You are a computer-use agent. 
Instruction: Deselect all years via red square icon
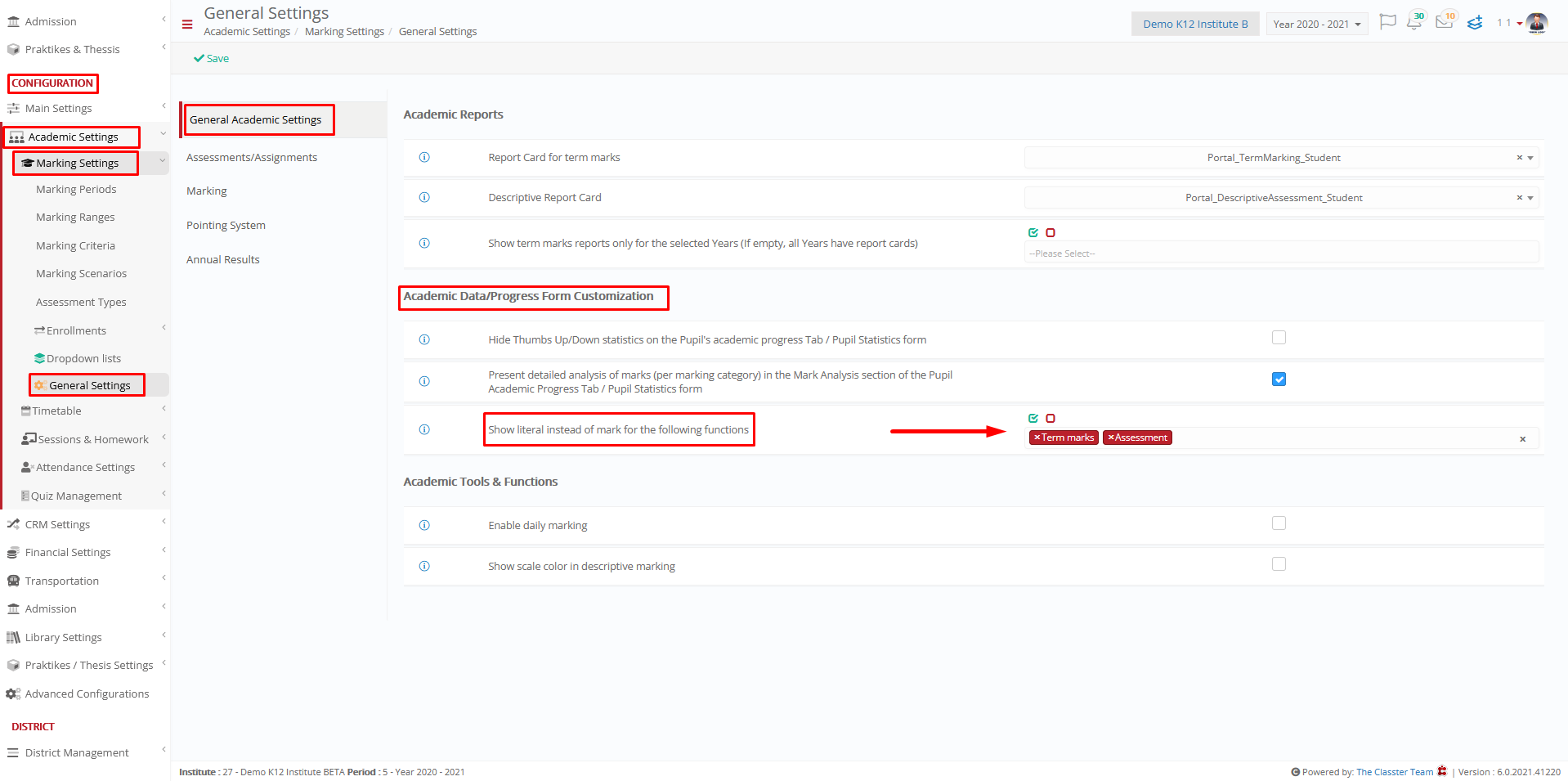click(x=1051, y=233)
